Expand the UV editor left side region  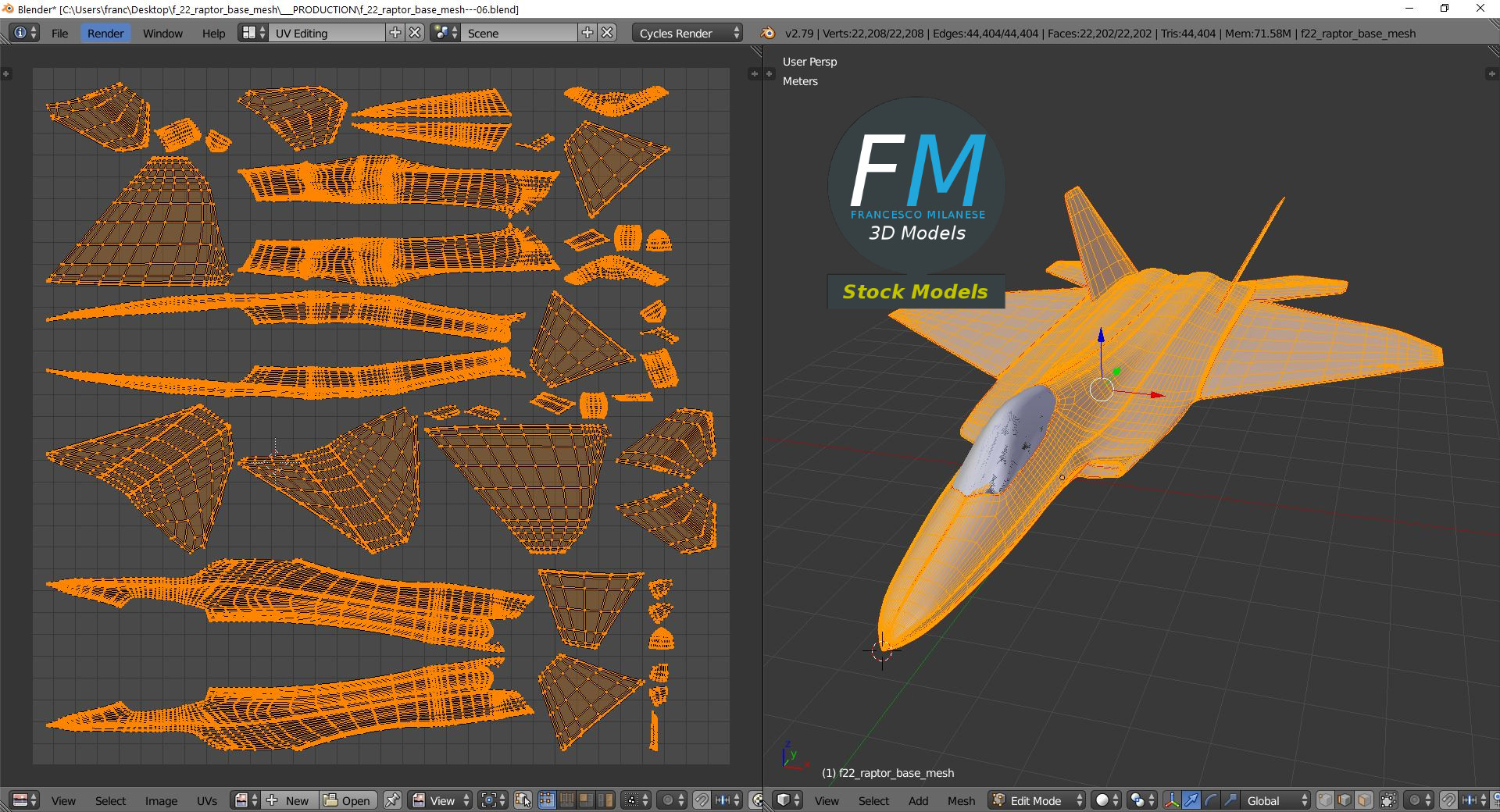coord(6,73)
